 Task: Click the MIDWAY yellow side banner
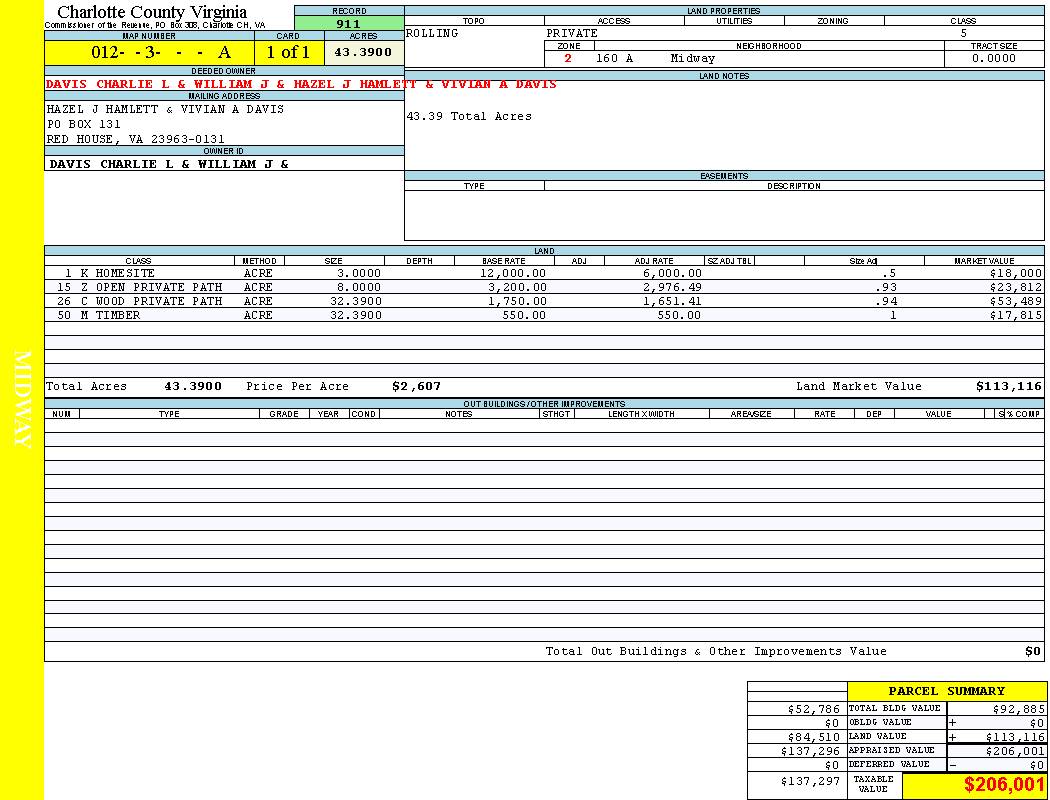coord(22,400)
